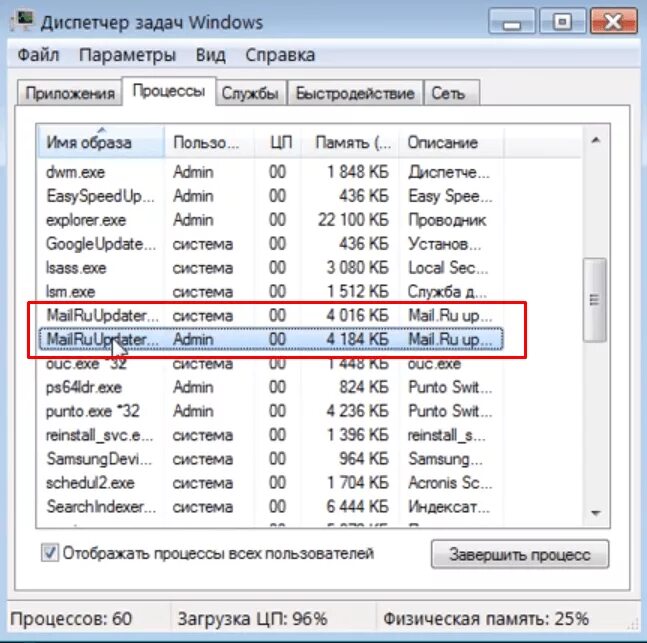The image size is (647, 643).
Task: Open the Вид menu
Action: click(x=210, y=55)
